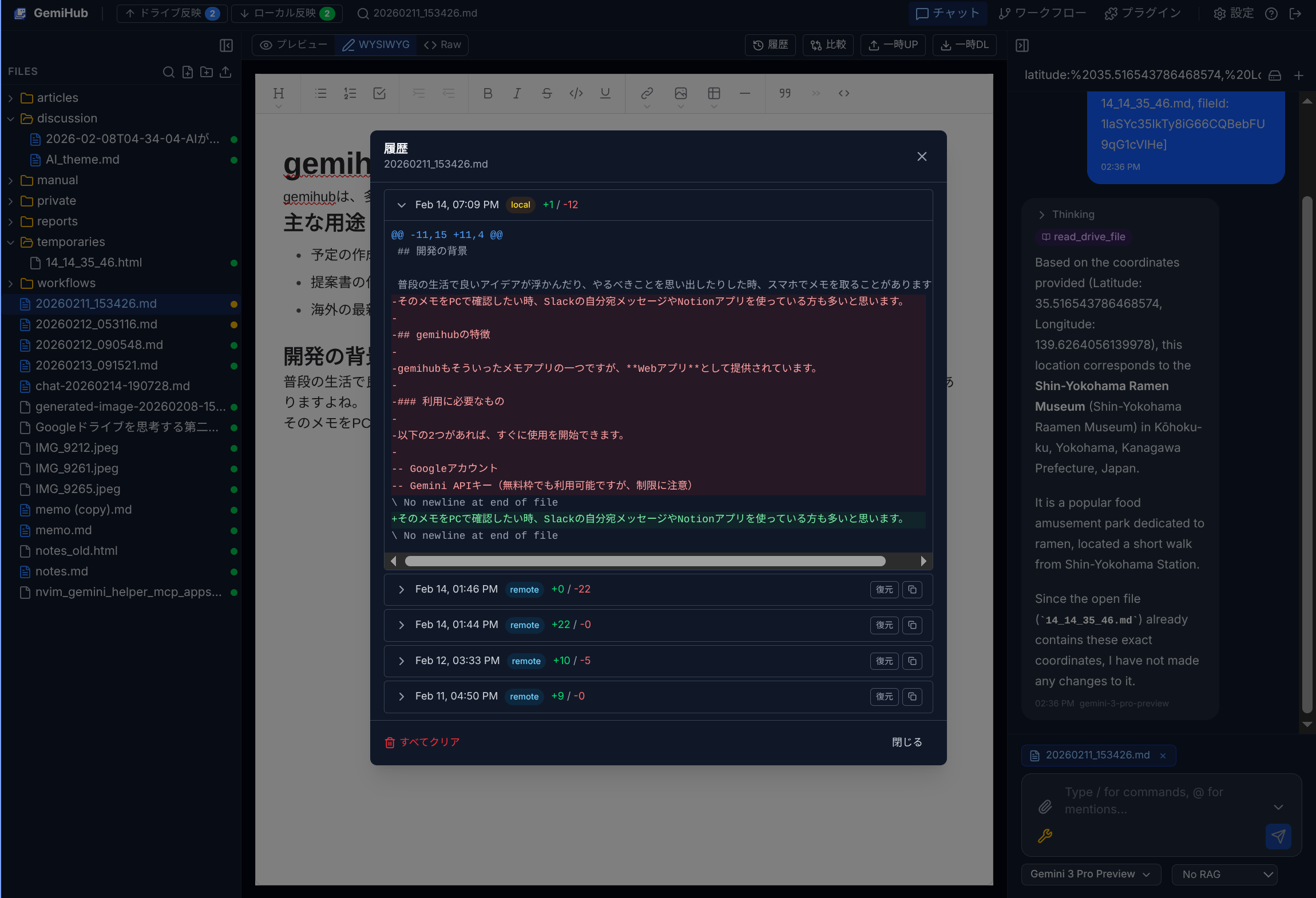The width and height of the screenshot is (1316, 898).
Task: Click trash icon to clear all history
Action: (390, 742)
